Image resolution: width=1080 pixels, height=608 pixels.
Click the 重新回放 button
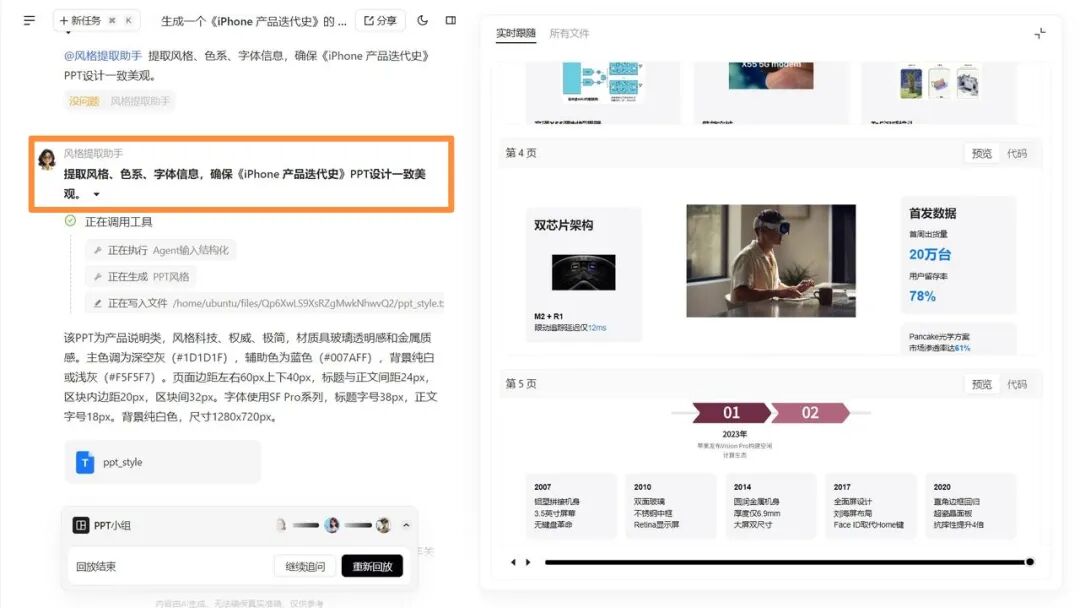372,566
